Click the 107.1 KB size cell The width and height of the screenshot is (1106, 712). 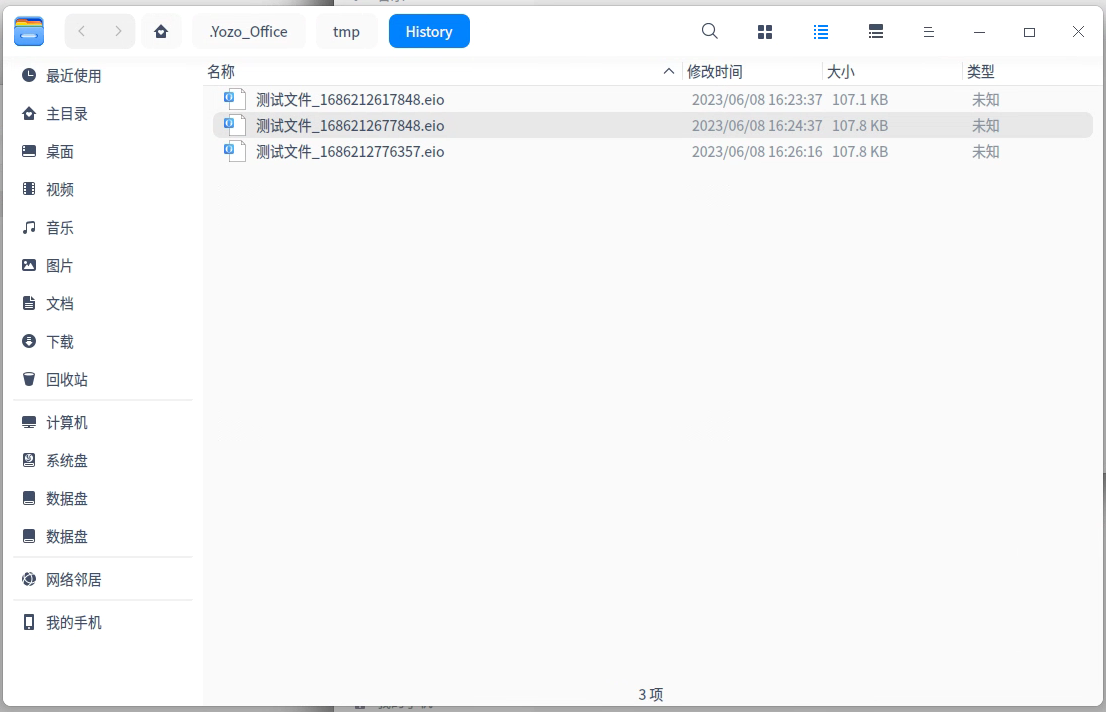click(x=860, y=99)
